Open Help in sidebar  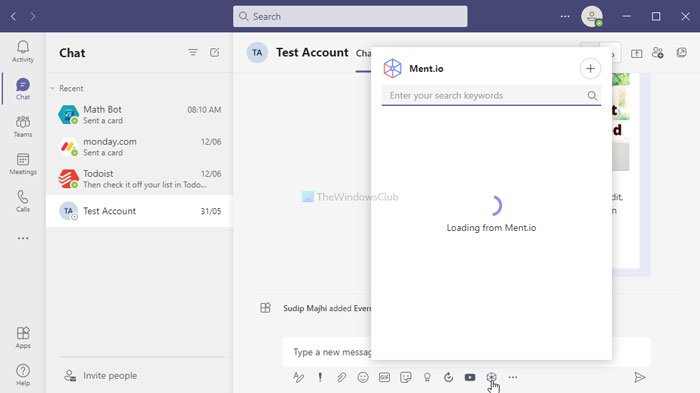23,375
